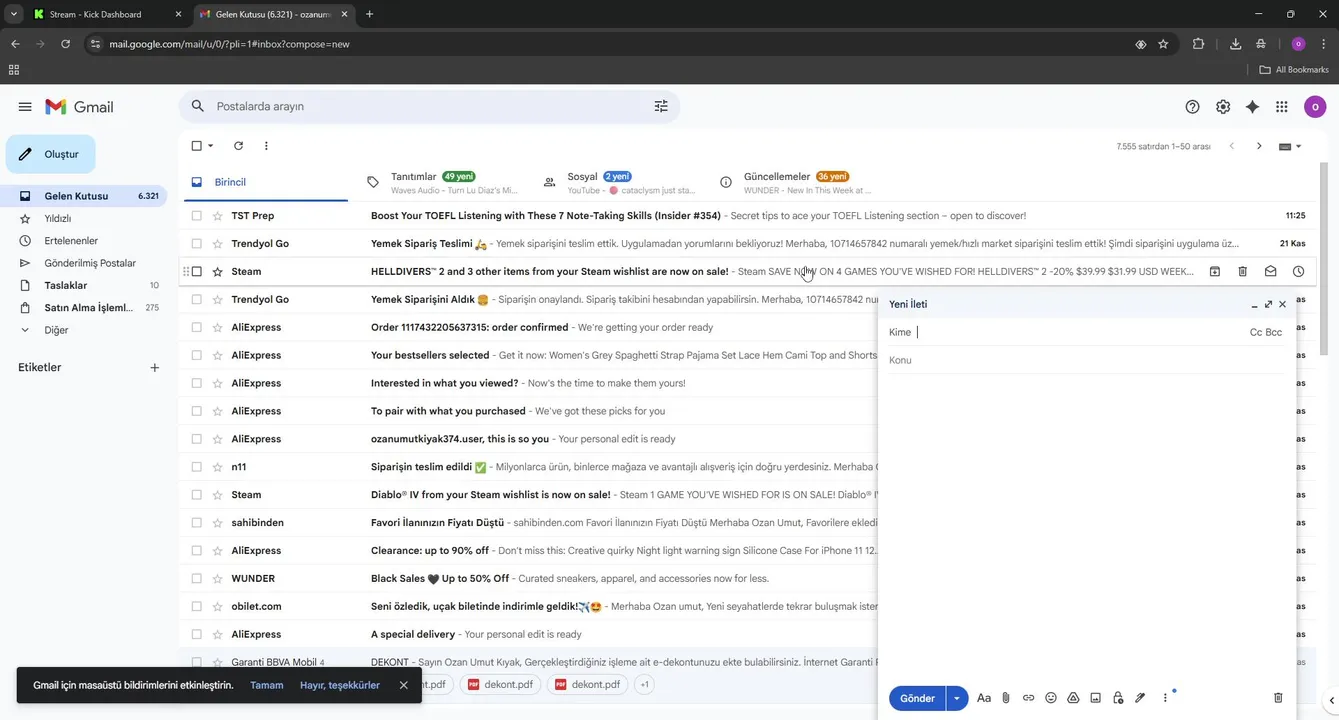Viewport: 1339px width, 720px height.
Task: Go to next page of emails
Action: 1259,146
